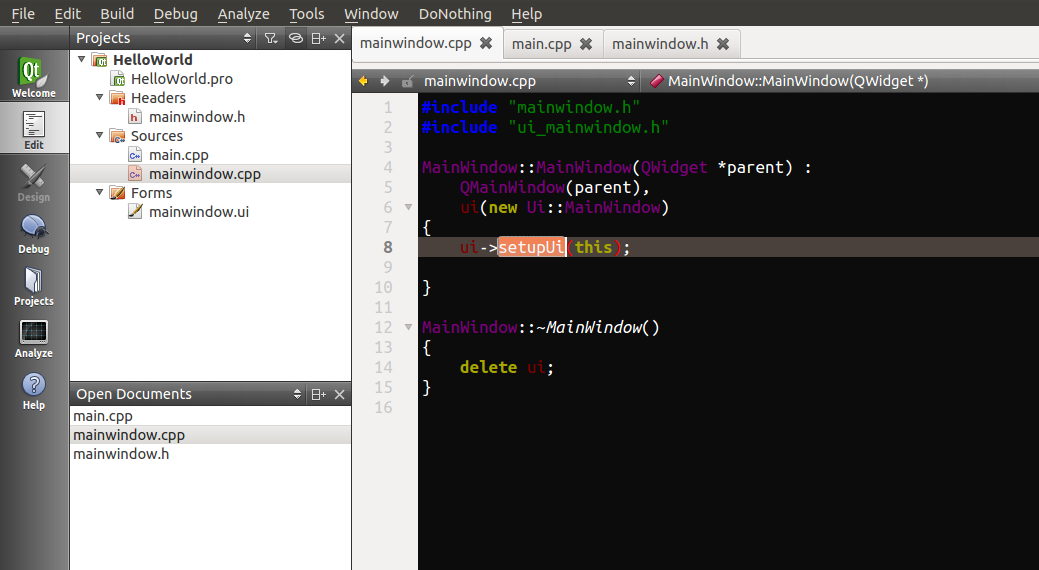Screen dimensions: 1039x570
Task: Collapse the Sources folder in project tree
Action: coord(100,136)
